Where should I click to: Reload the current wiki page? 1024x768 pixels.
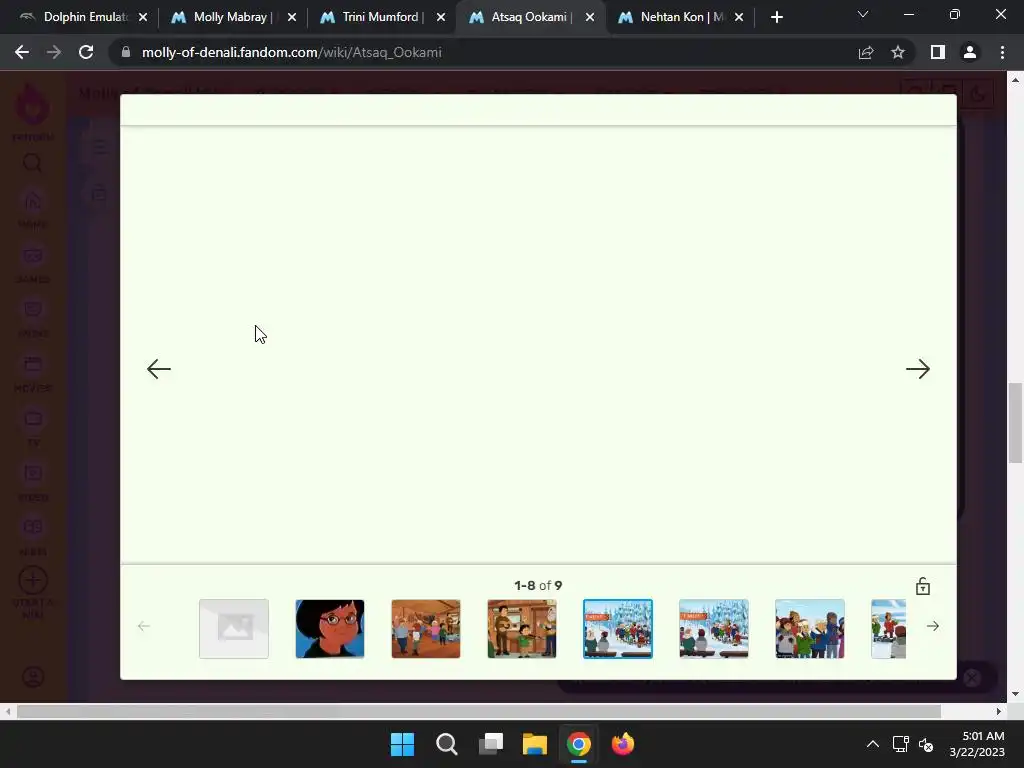86,52
